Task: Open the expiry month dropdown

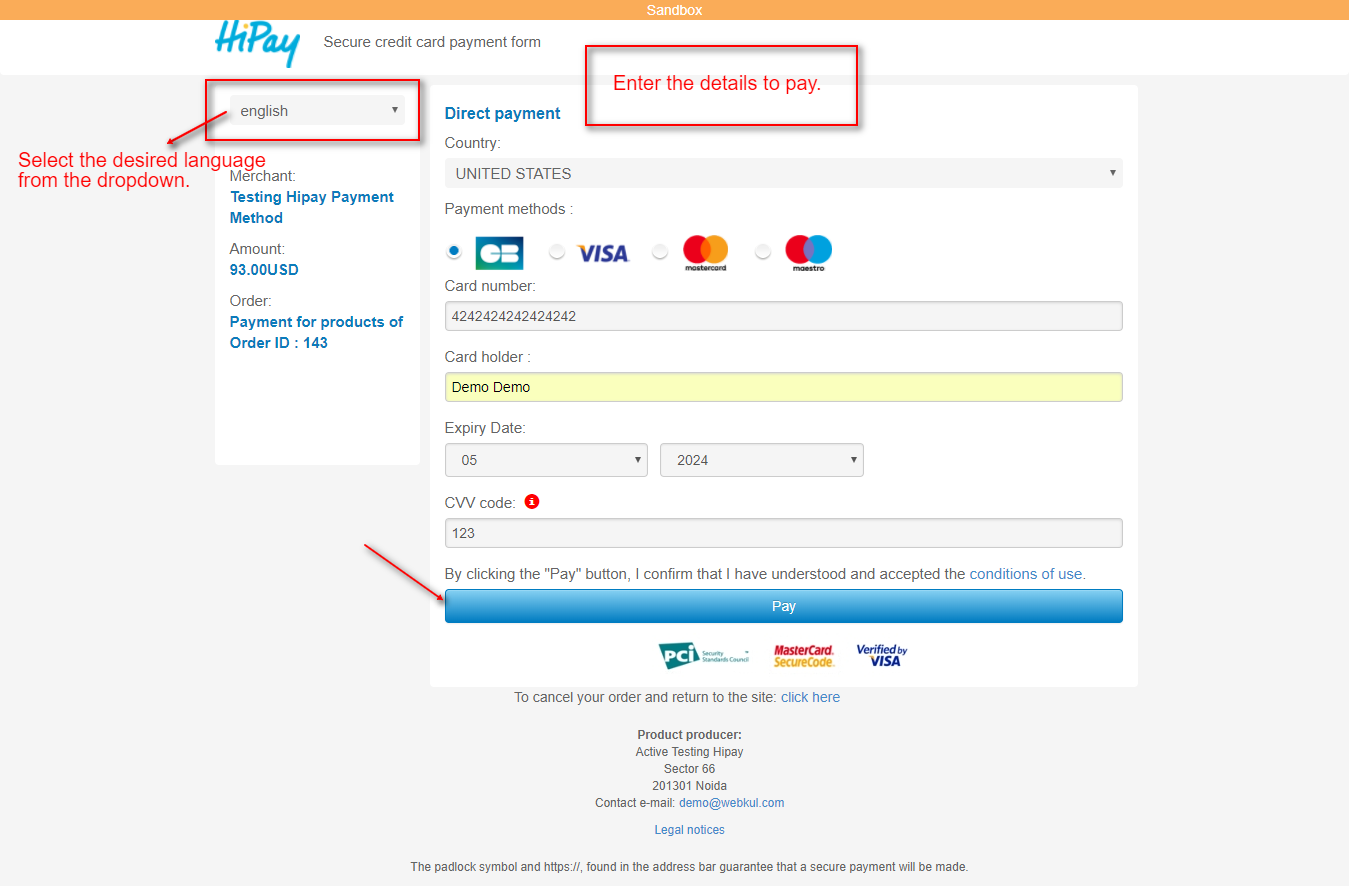Action: 546,459
